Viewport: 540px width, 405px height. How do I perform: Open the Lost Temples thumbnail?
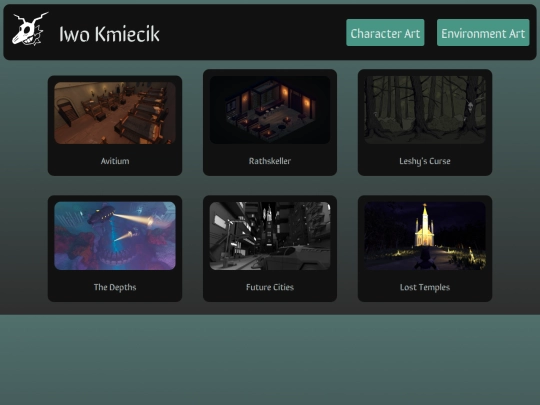click(425, 236)
